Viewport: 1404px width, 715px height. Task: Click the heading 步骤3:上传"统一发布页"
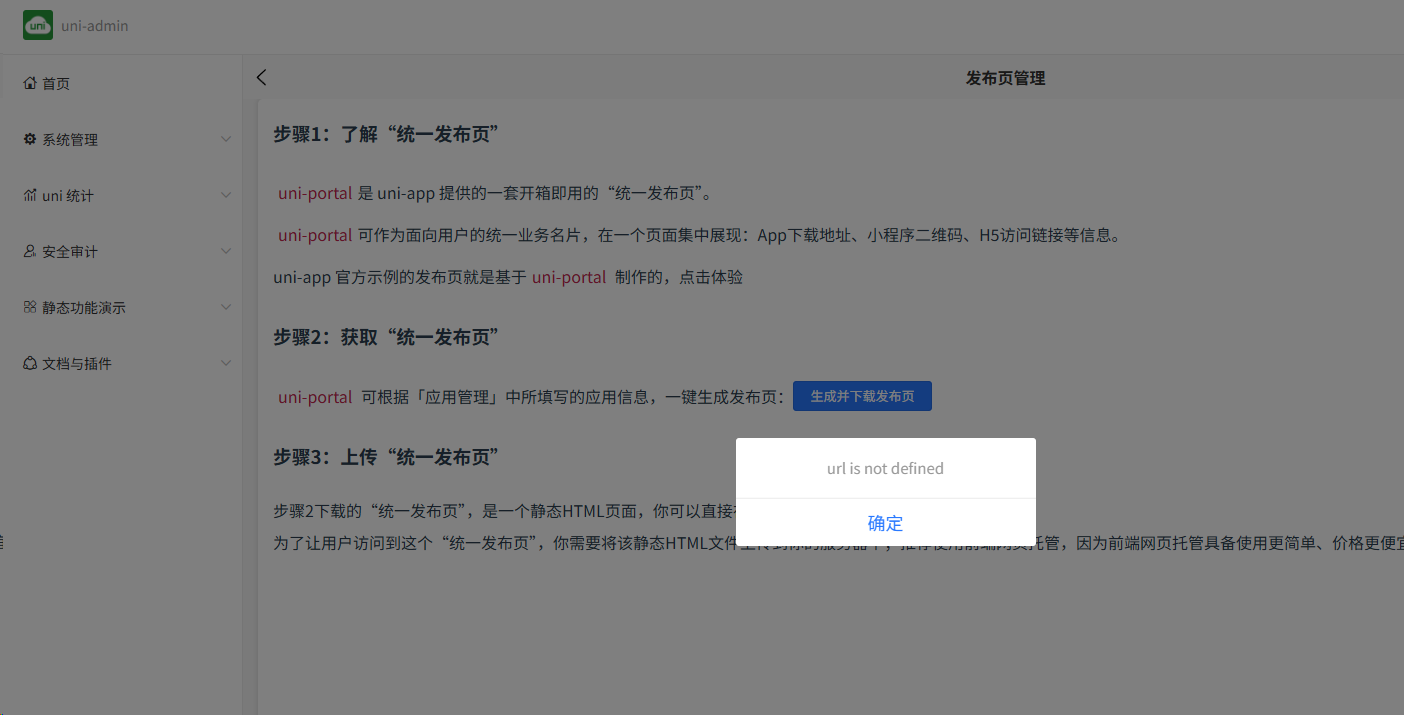(386, 457)
